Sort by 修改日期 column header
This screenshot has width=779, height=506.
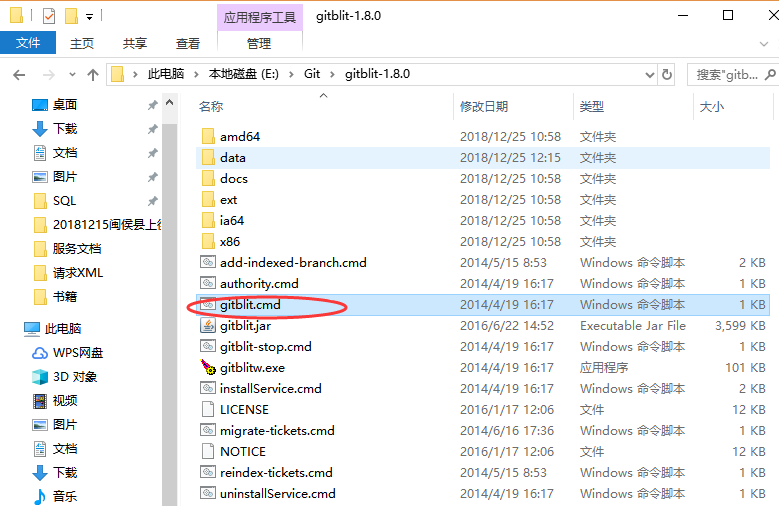pos(484,106)
